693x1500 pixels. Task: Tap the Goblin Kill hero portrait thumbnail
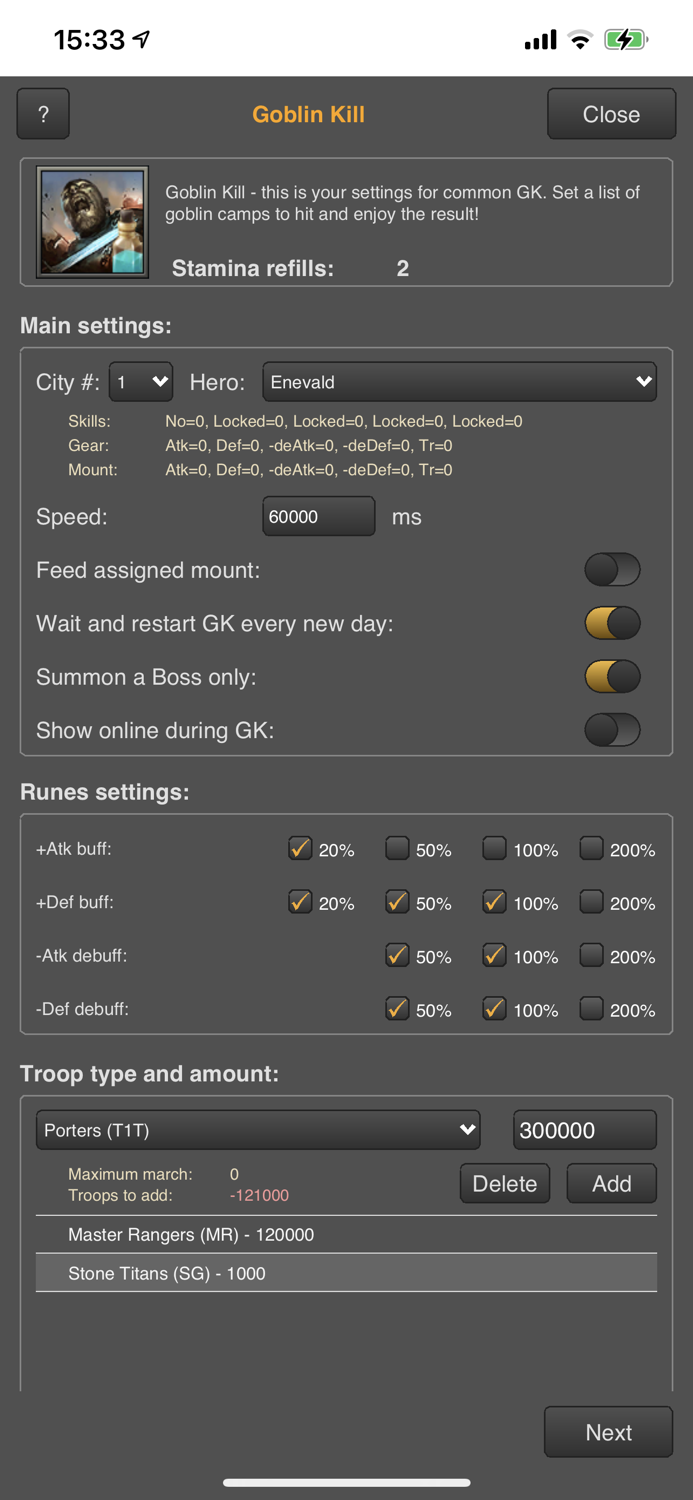92,222
